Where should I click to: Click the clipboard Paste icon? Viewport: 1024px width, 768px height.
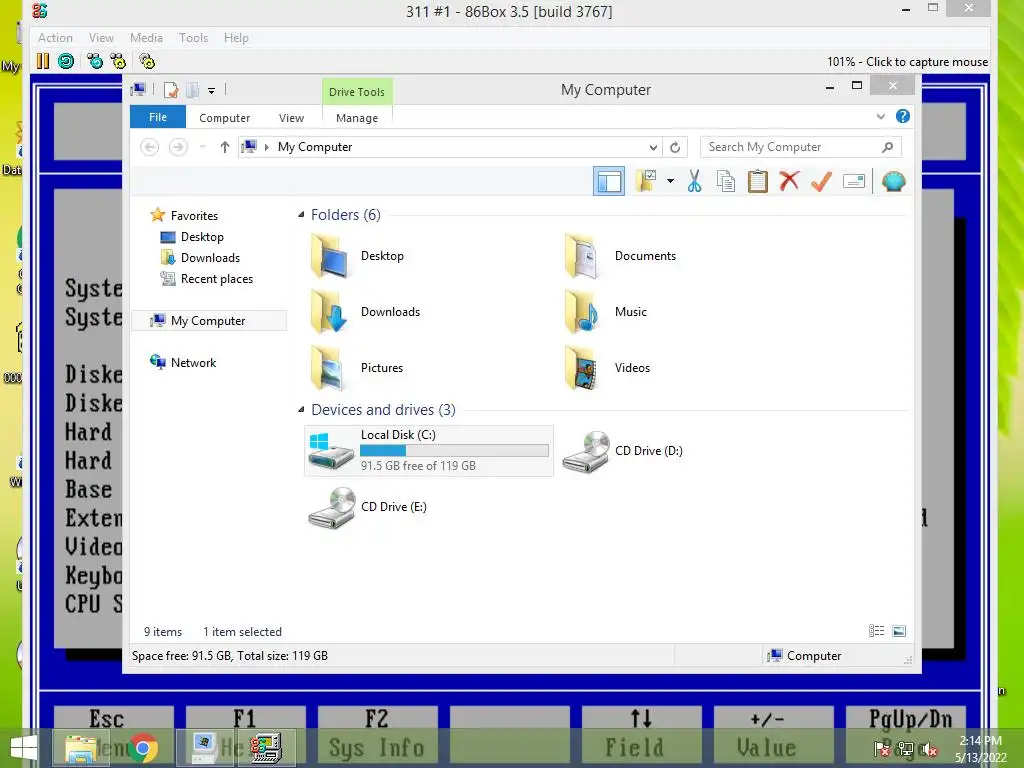click(x=758, y=181)
